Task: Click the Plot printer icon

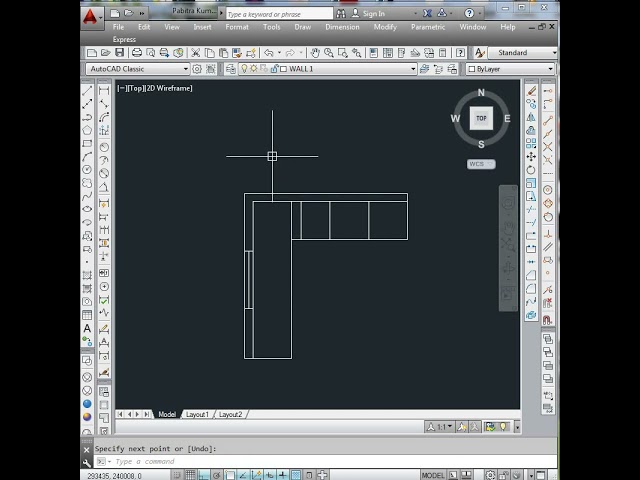Action: (137, 53)
